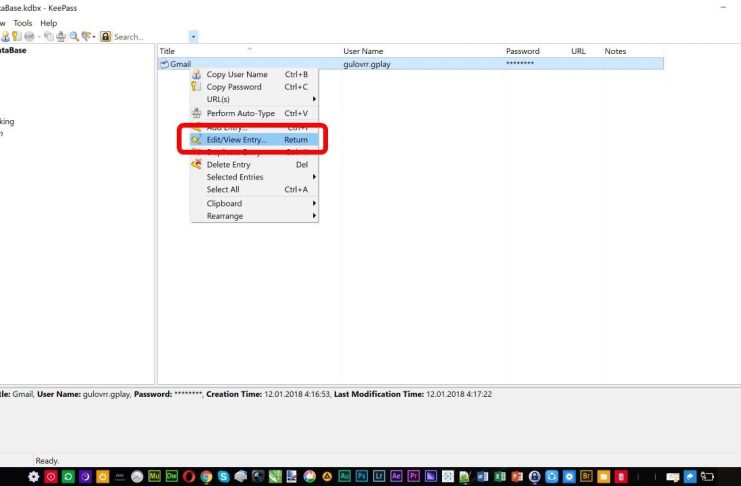This screenshot has height=486, width=741.
Task: Launch Adobe After Effects from taskbar
Action: 396,477
